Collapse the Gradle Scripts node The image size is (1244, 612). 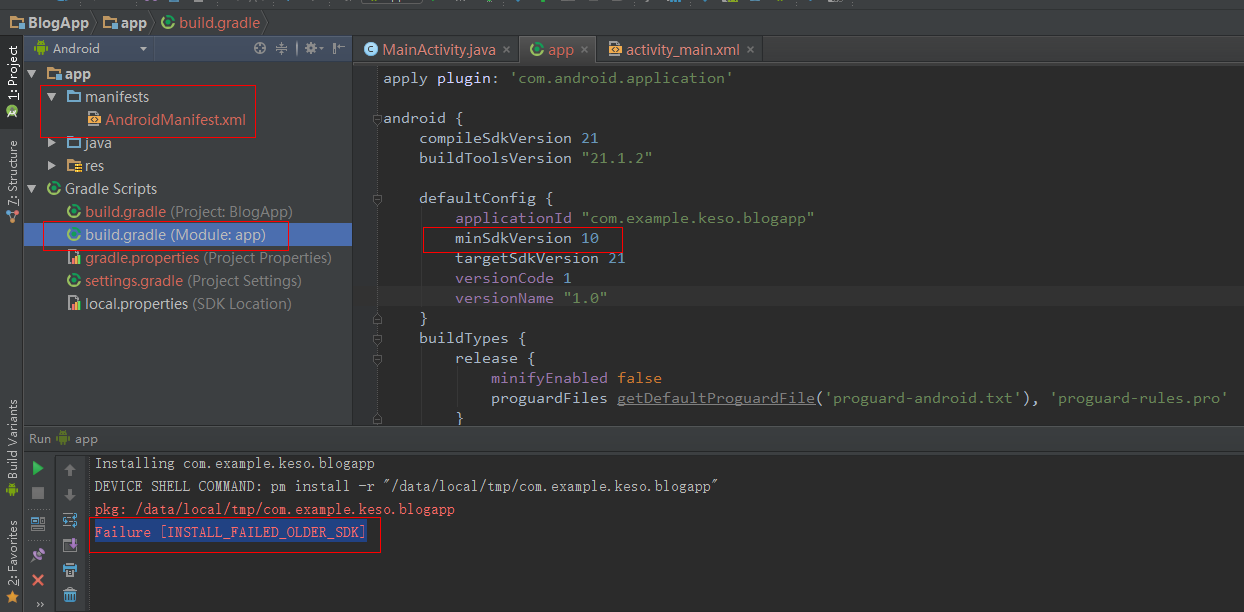pyautogui.click(x=33, y=189)
